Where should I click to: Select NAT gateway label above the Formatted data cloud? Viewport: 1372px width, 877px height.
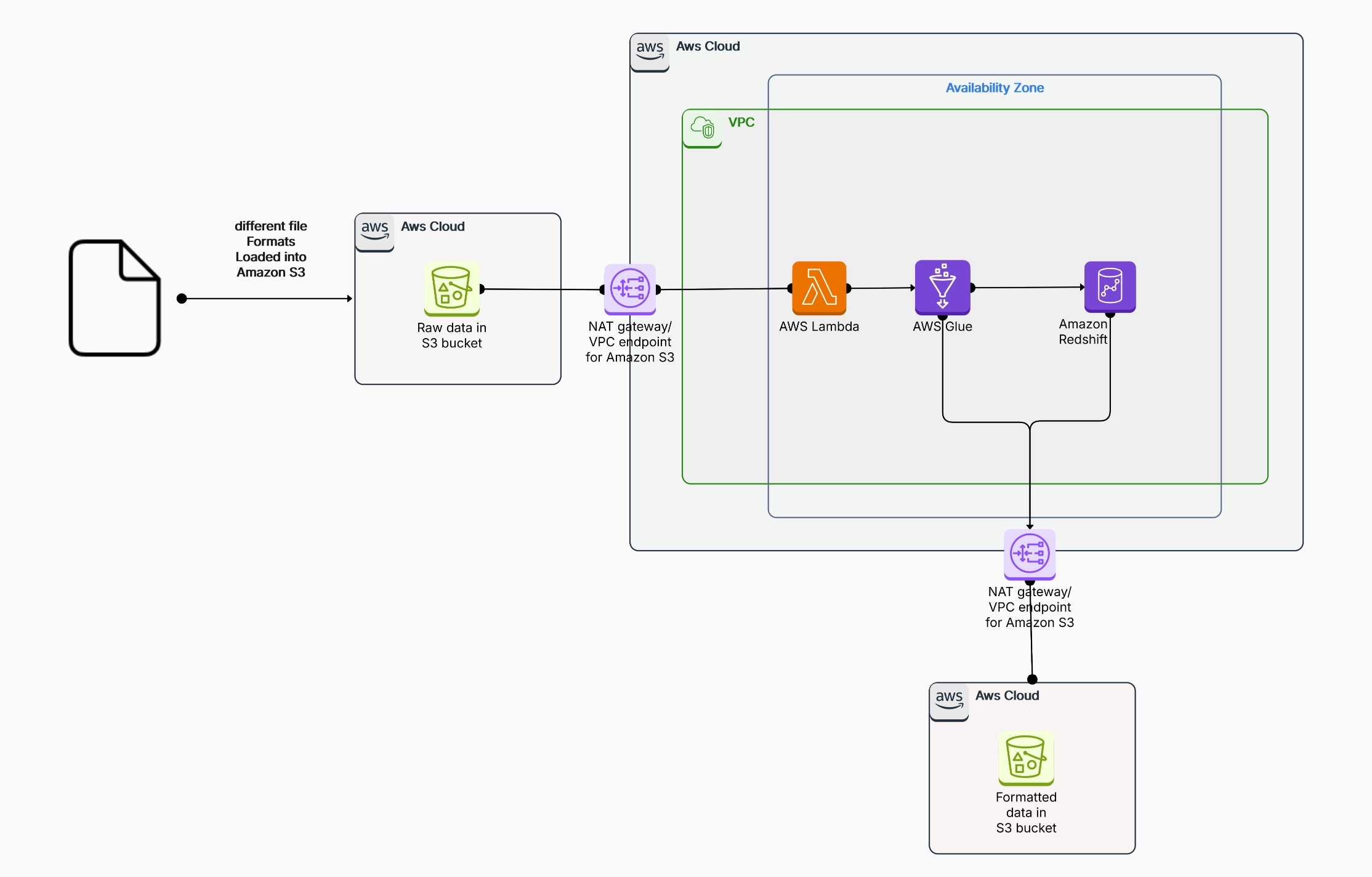pos(1030,607)
